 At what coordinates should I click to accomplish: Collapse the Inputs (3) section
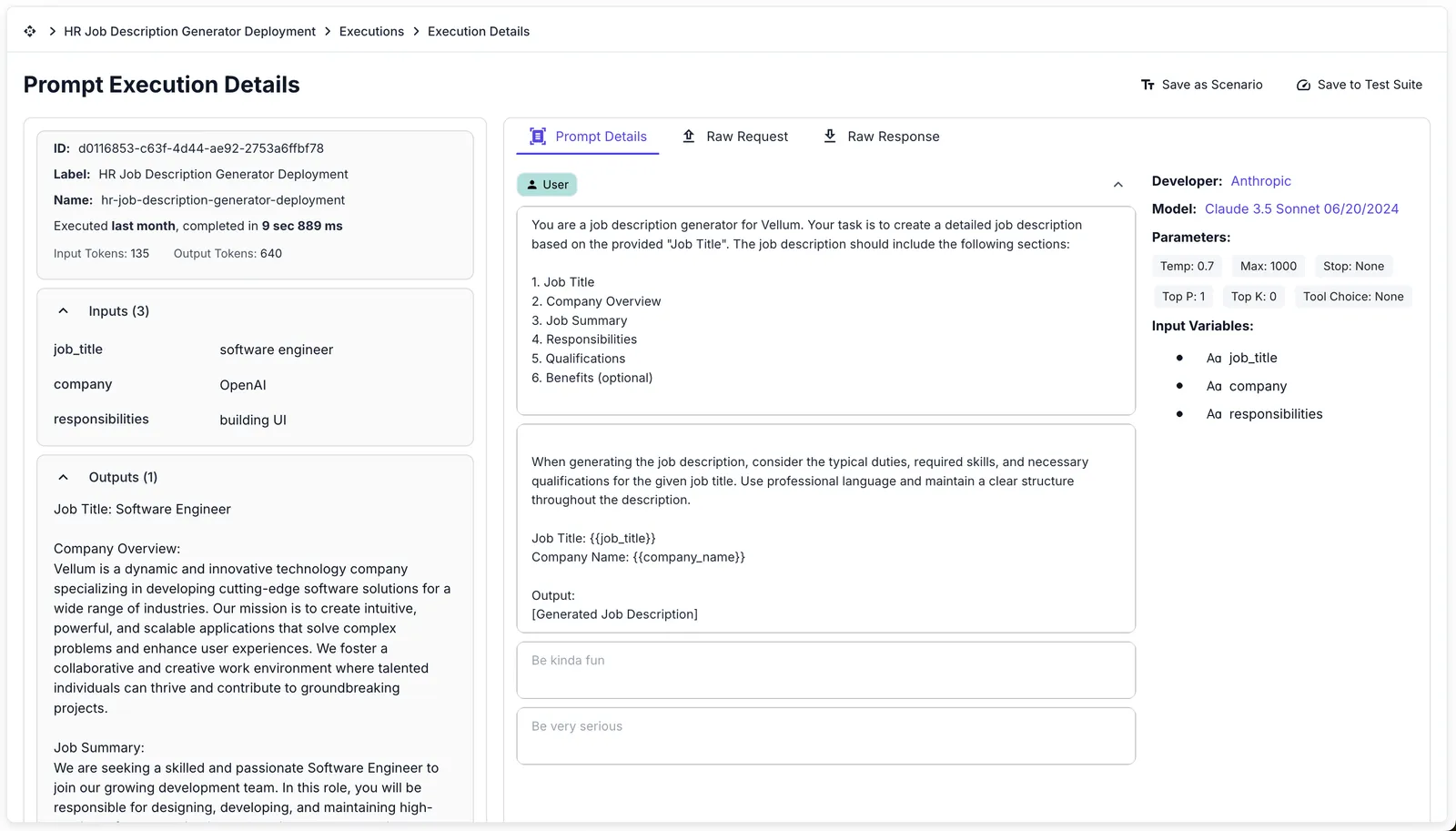63,311
